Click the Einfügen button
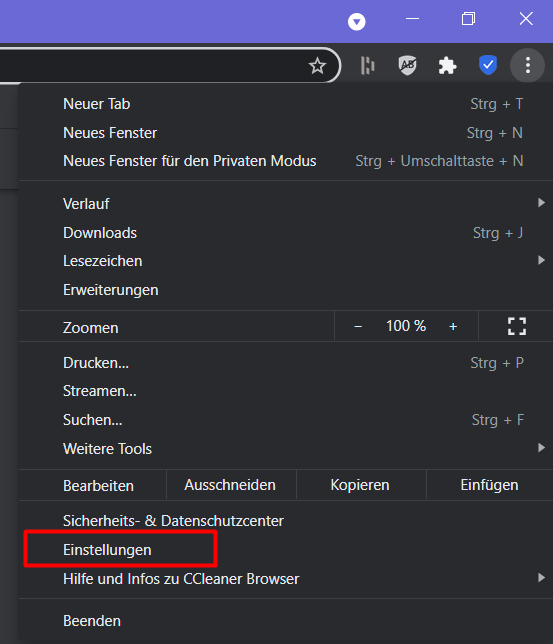The height and width of the screenshot is (644, 553). [x=489, y=485]
